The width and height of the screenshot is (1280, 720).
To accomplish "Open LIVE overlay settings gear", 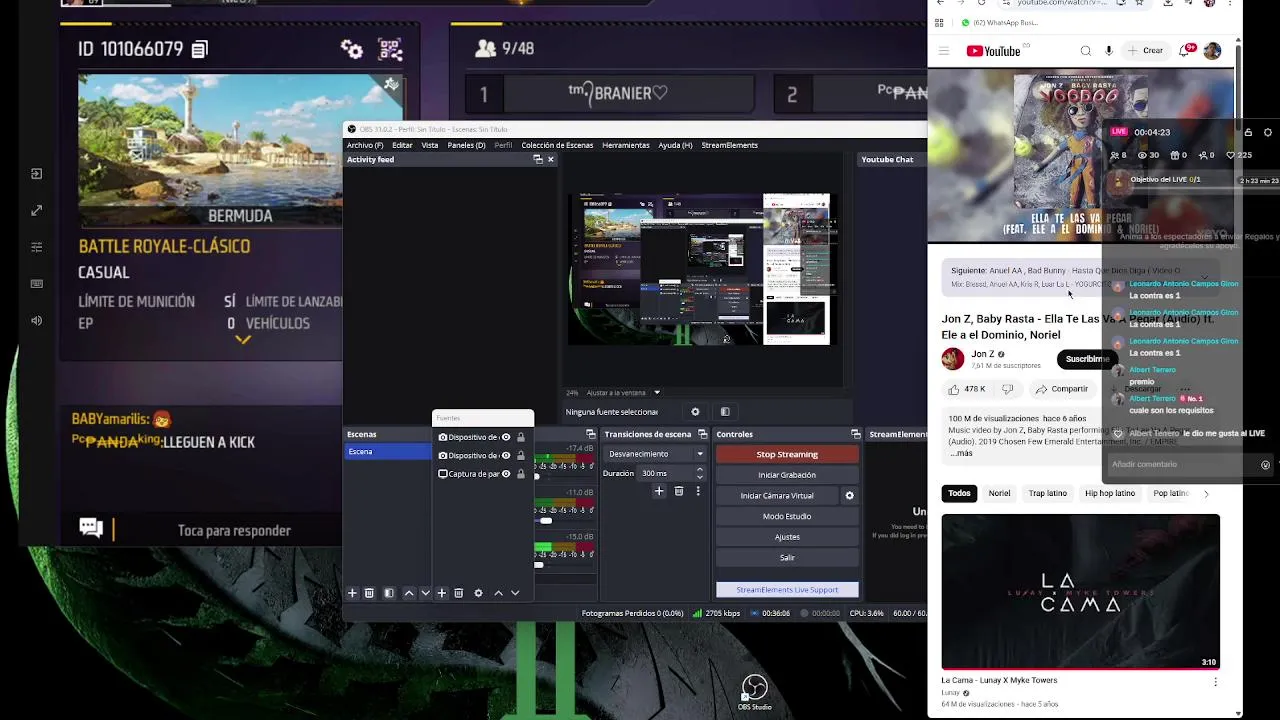I will coord(1268,132).
